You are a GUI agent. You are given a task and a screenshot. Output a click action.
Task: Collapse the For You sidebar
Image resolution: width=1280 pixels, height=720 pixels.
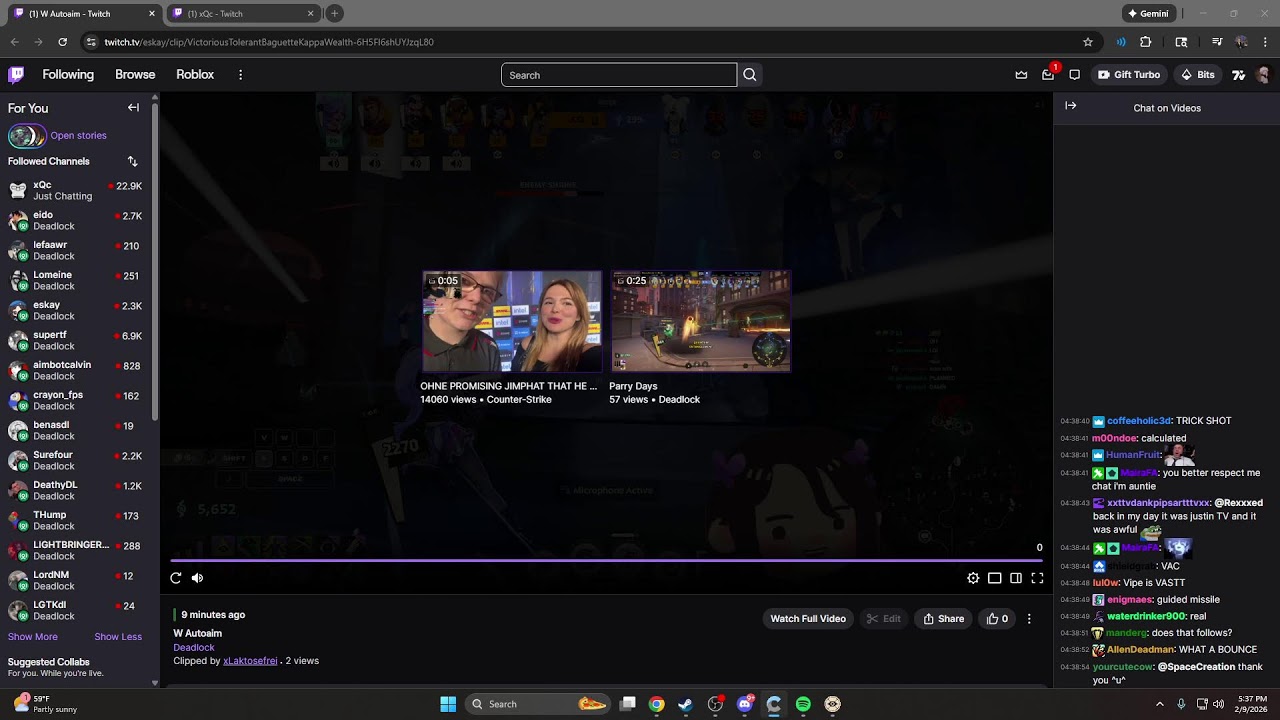(133, 108)
